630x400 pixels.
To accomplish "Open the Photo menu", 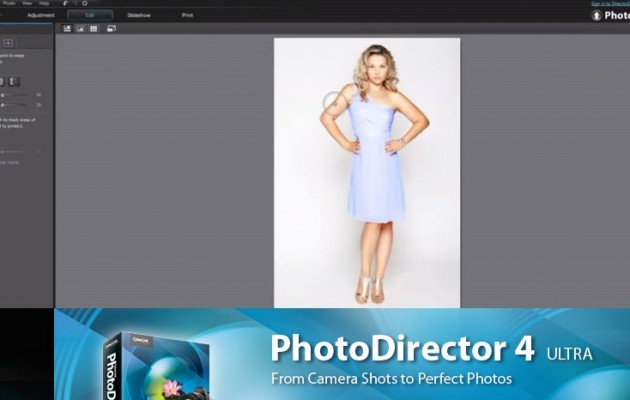I will pos(9,3).
